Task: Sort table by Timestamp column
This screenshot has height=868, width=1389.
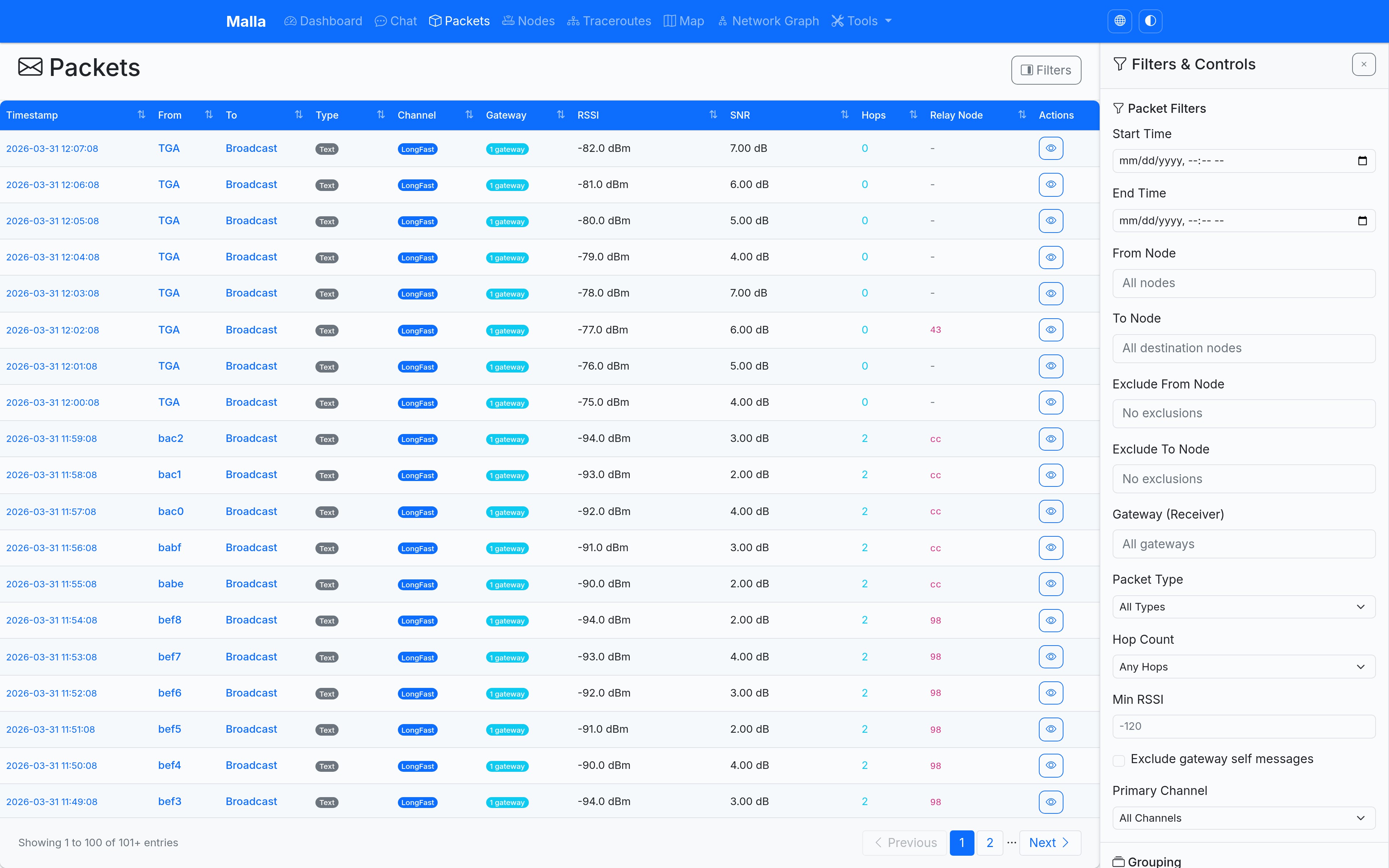Action: tap(76, 115)
